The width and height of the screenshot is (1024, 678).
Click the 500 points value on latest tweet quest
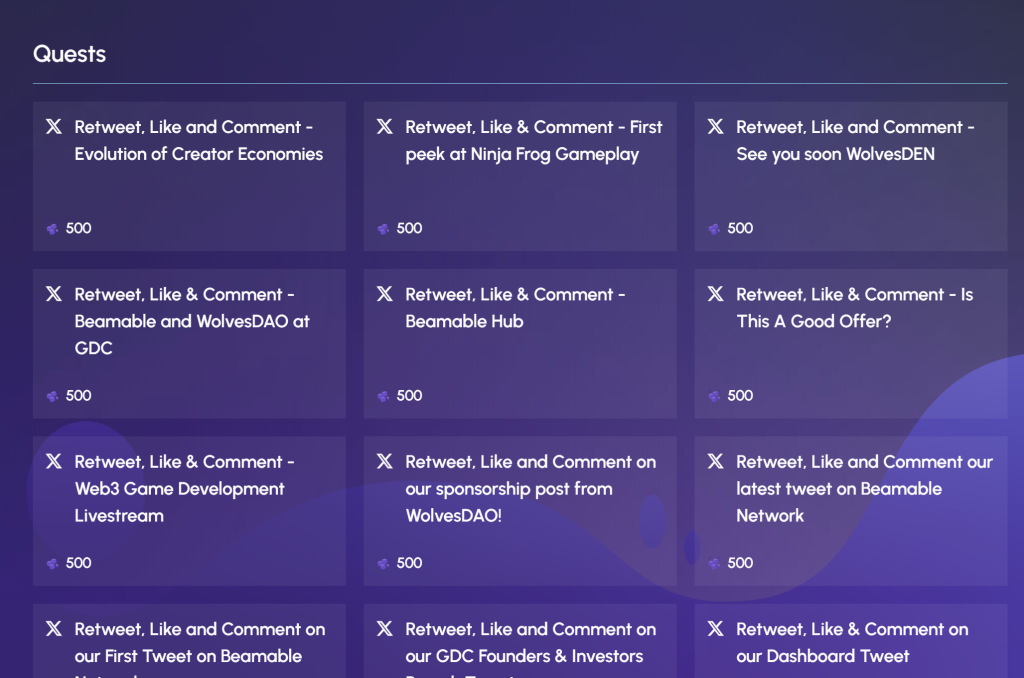[740, 562]
